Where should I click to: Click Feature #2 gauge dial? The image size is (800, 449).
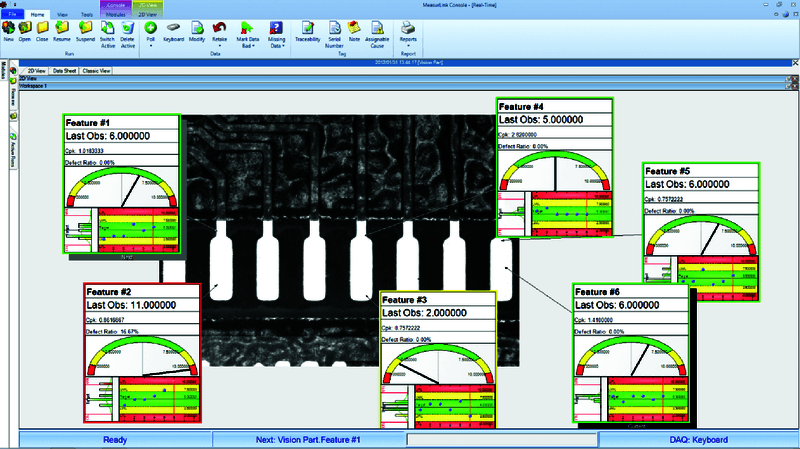[x=142, y=356]
